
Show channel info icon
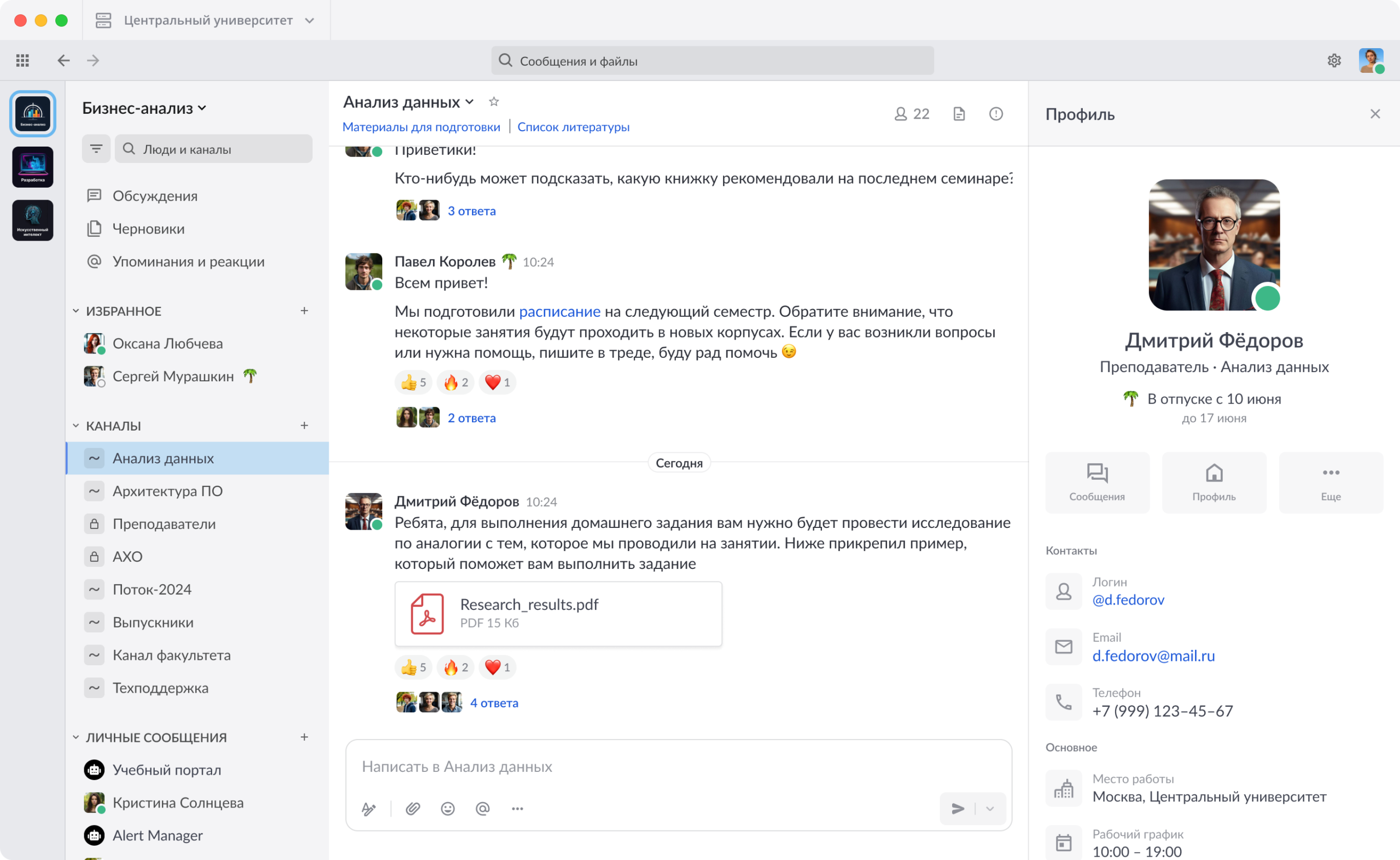(996, 114)
